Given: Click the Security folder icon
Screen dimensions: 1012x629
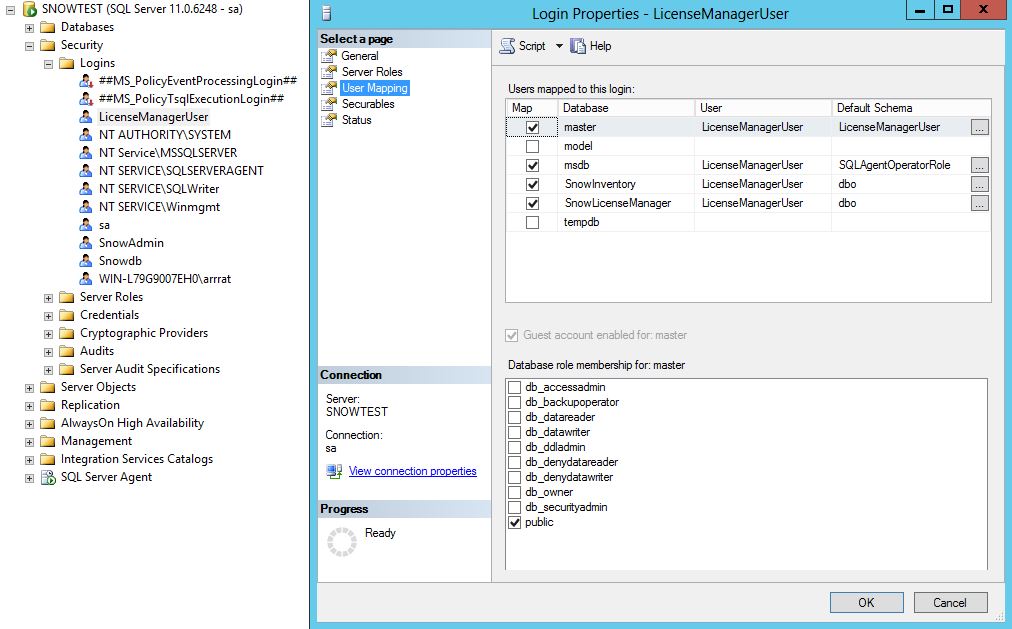Looking at the screenshot, I should pyautogui.click(x=47, y=45).
